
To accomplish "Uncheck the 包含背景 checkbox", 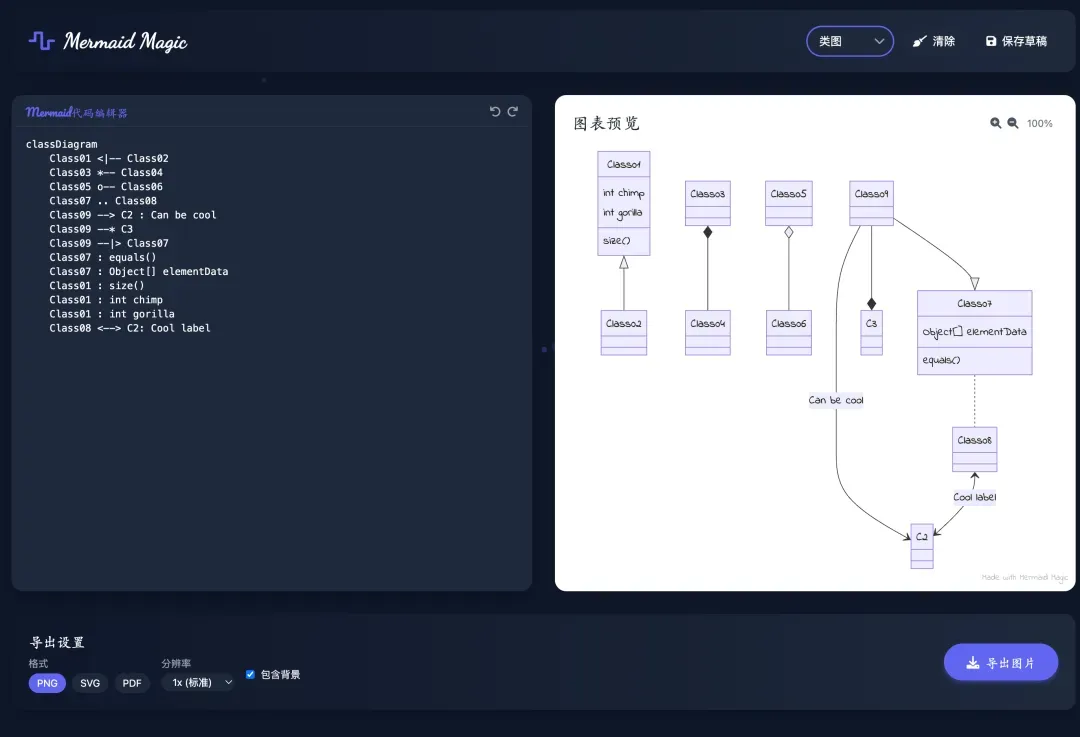I will tap(250, 674).
